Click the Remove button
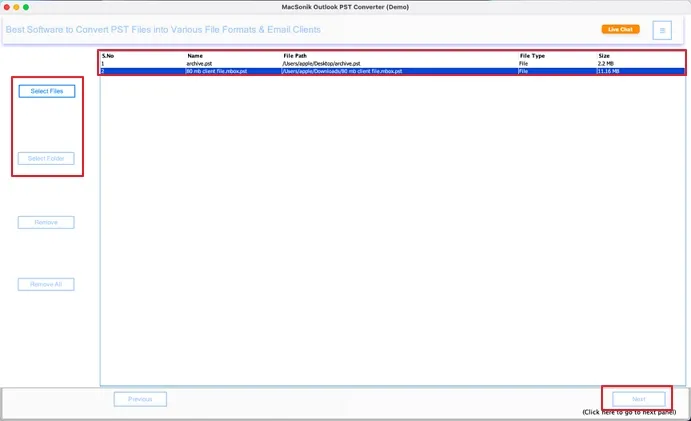691x421 pixels. point(46,222)
